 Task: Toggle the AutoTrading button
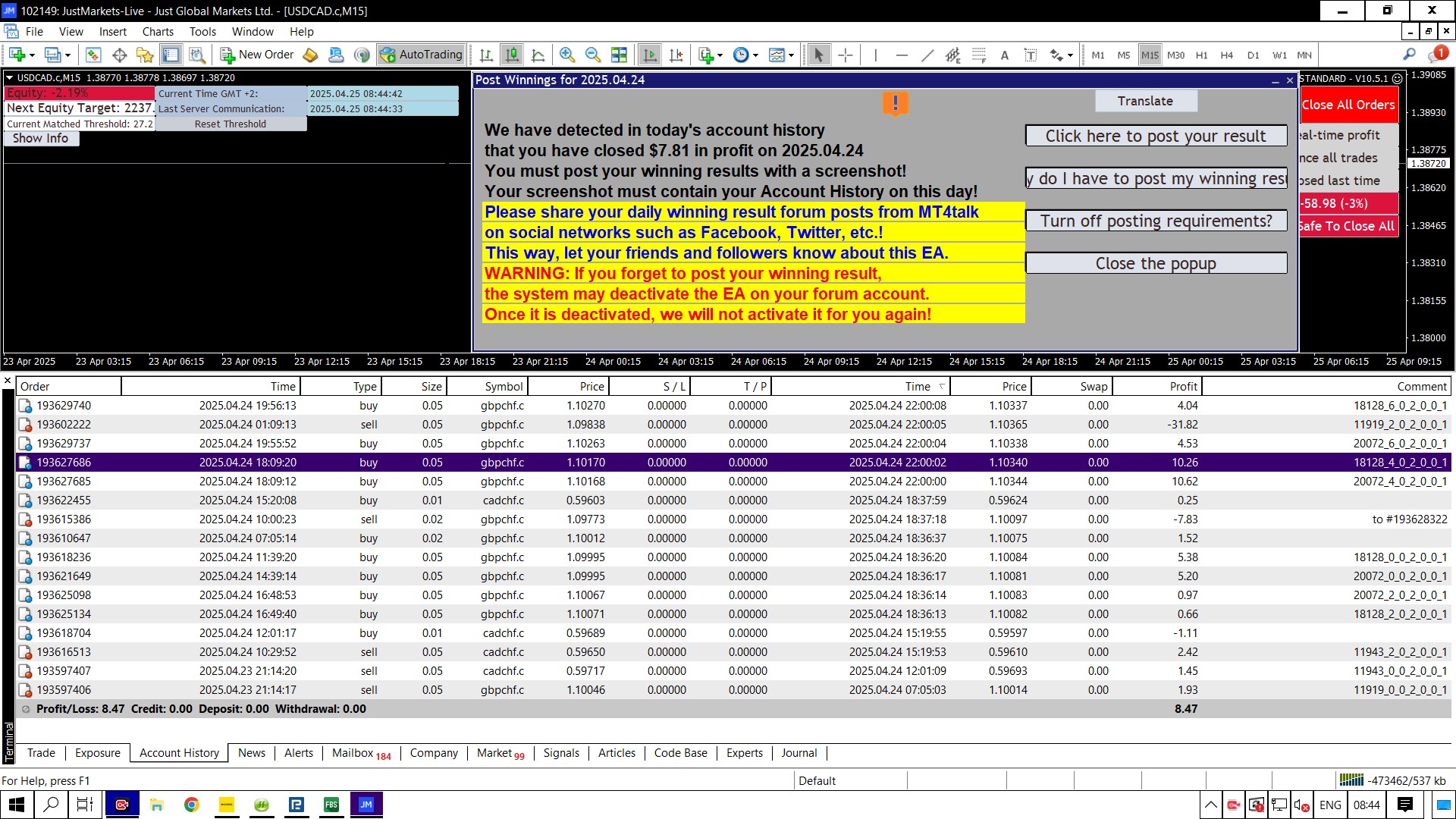pos(422,55)
